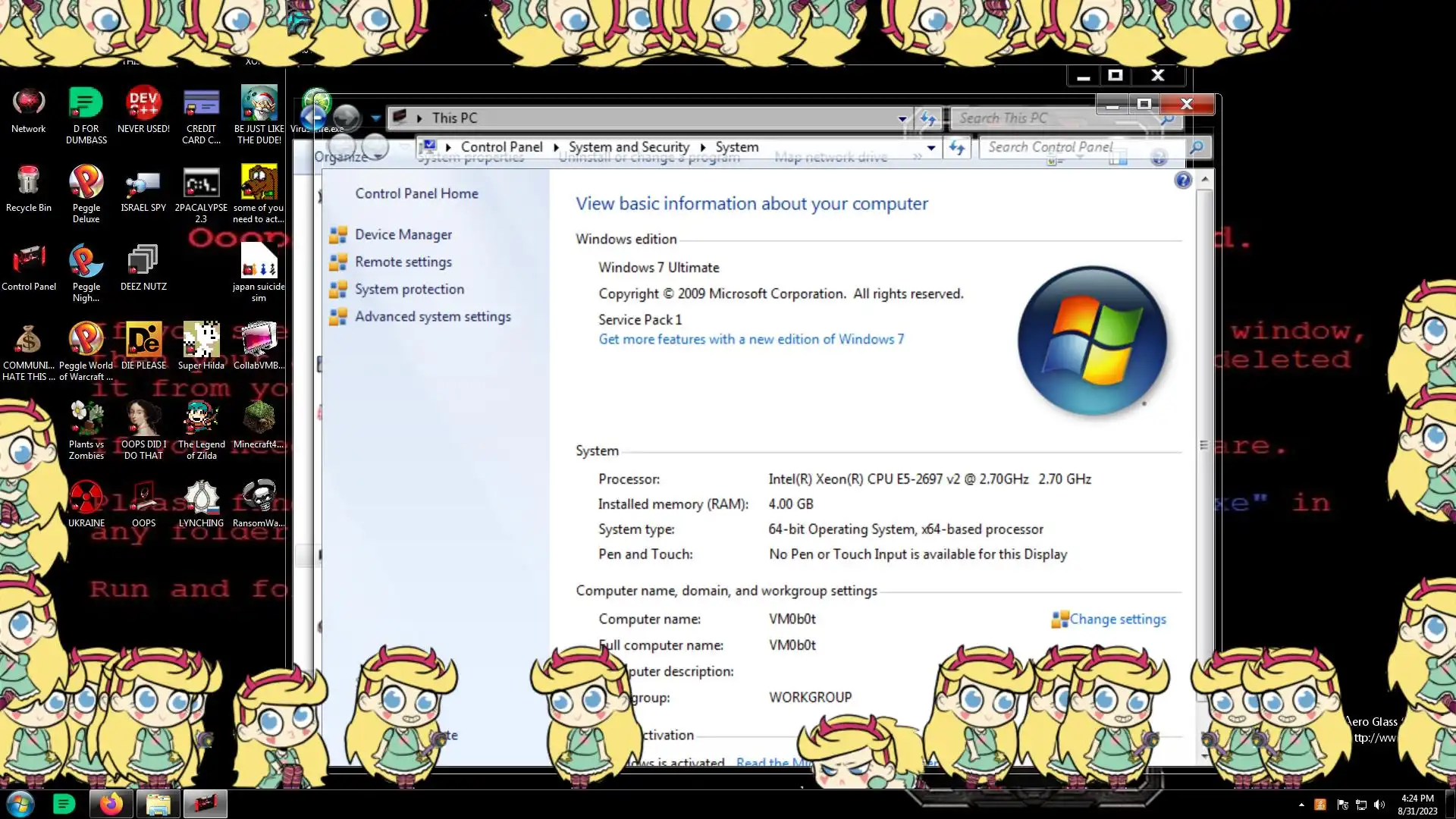Click the Control Panel breadcrumb

(x=501, y=147)
